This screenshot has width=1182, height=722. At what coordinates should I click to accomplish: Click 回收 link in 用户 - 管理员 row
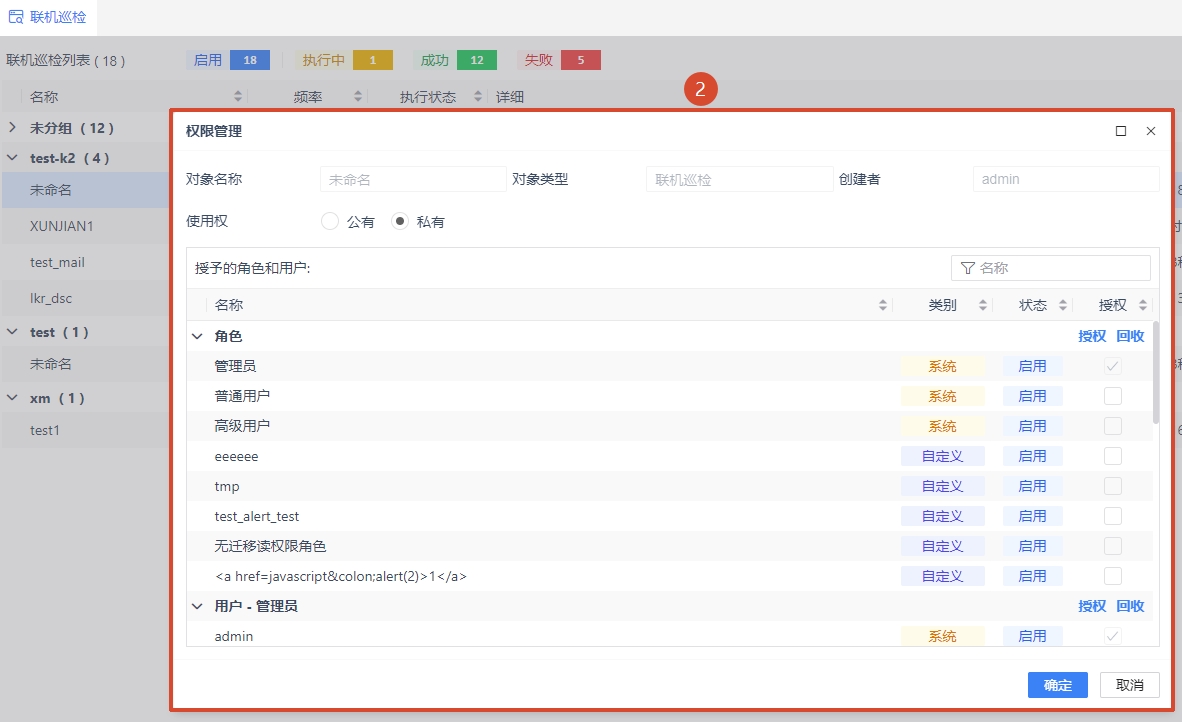coord(1130,606)
